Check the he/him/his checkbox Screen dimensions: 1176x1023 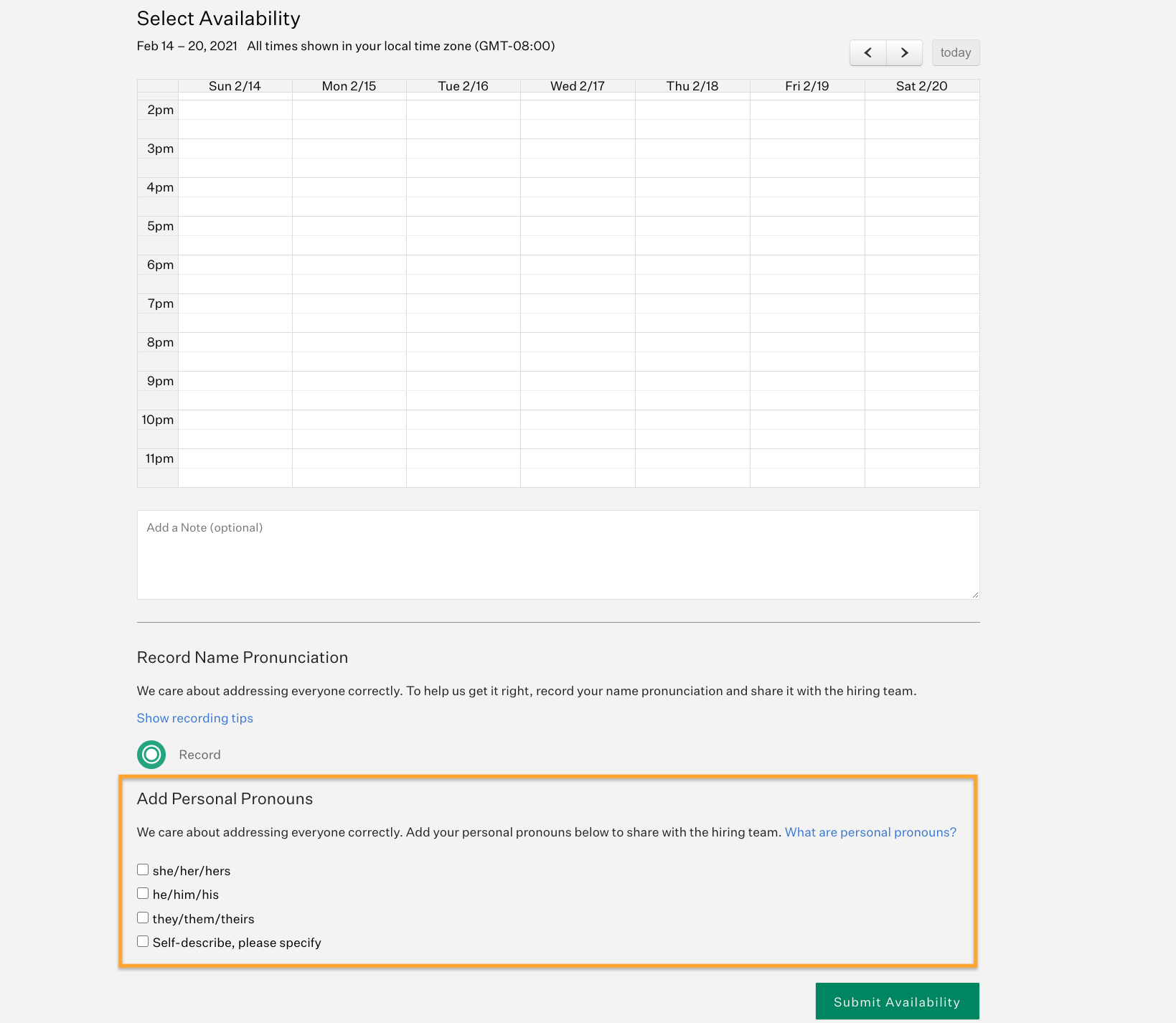click(x=143, y=893)
